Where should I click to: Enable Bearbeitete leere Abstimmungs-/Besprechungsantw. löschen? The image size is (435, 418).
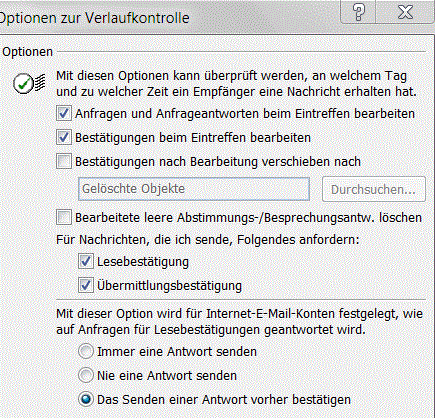pos(64,217)
